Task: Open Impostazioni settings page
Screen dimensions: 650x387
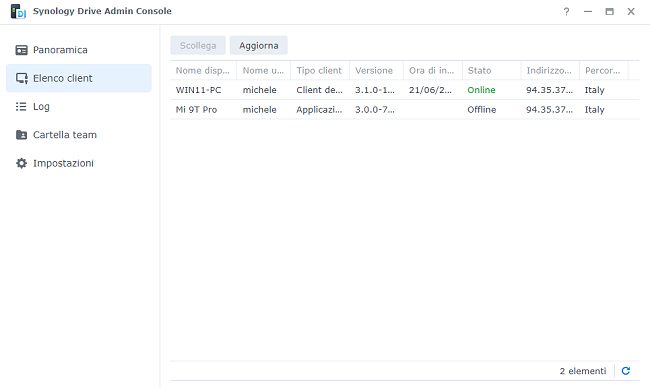Action: [79, 163]
